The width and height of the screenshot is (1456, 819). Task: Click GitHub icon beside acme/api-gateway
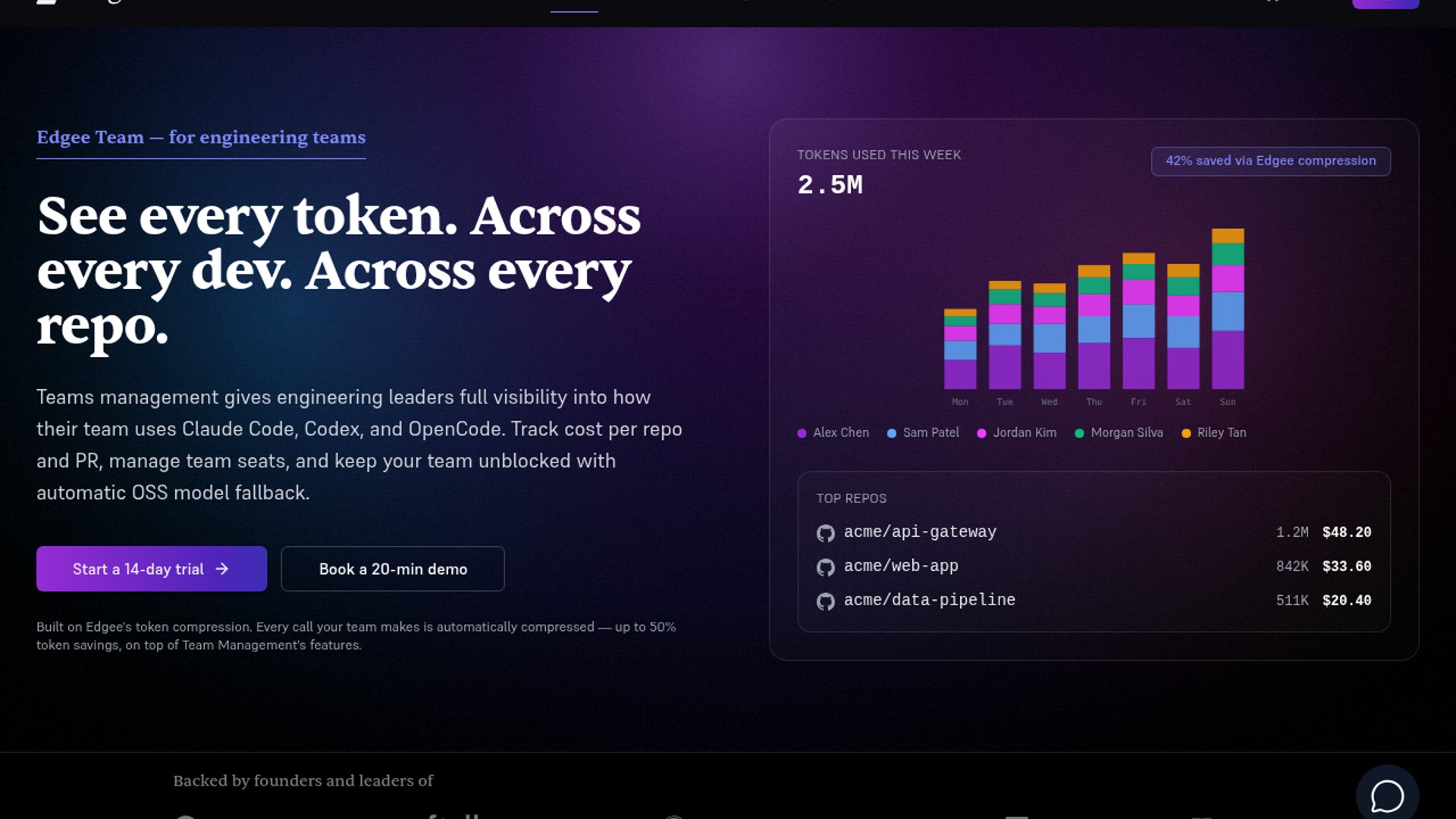point(825,533)
